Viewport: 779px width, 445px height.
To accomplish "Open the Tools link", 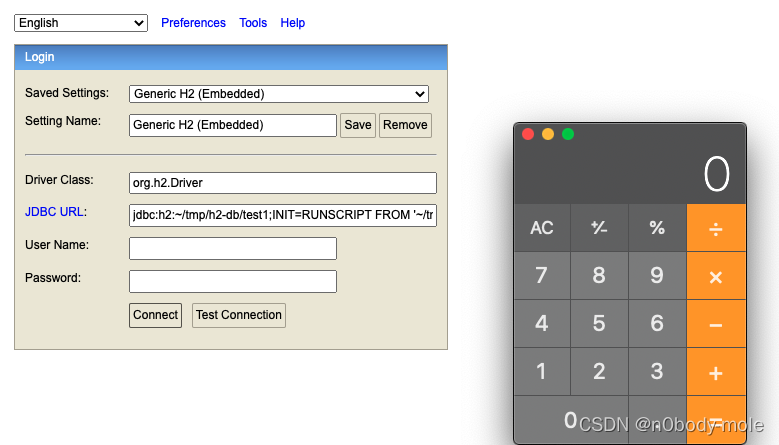I will (253, 23).
